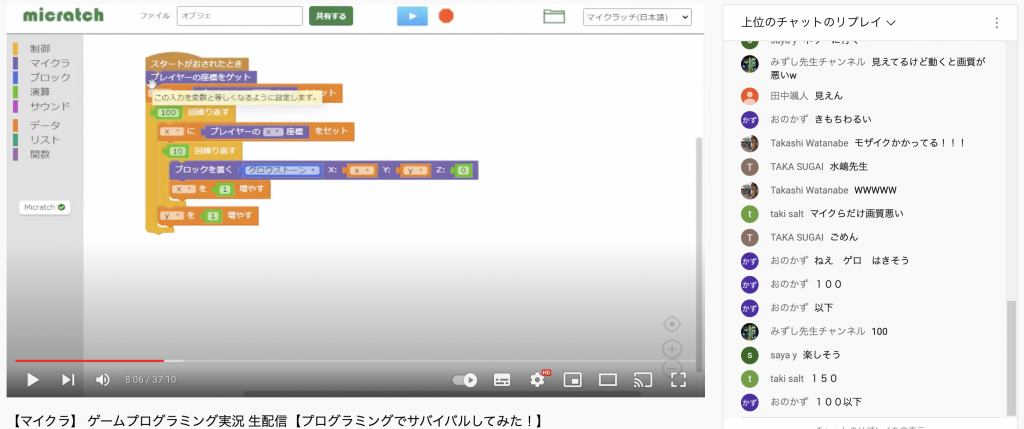The width and height of the screenshot is (1024, 429).
Task: Open the X: variable dropdown in ブロックを置く
Action: coord(361,170)
